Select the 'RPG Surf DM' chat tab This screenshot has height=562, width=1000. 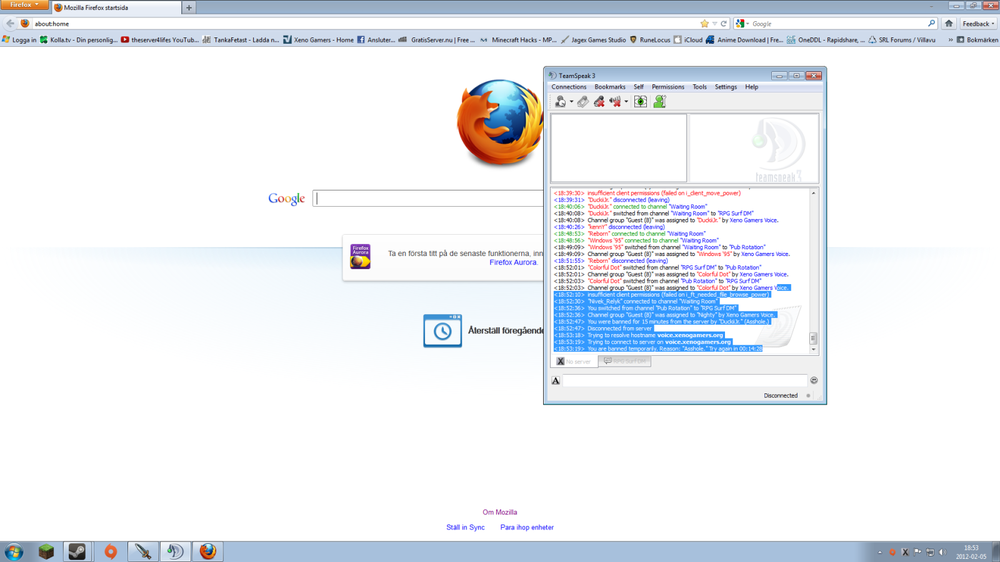point(624,361)
